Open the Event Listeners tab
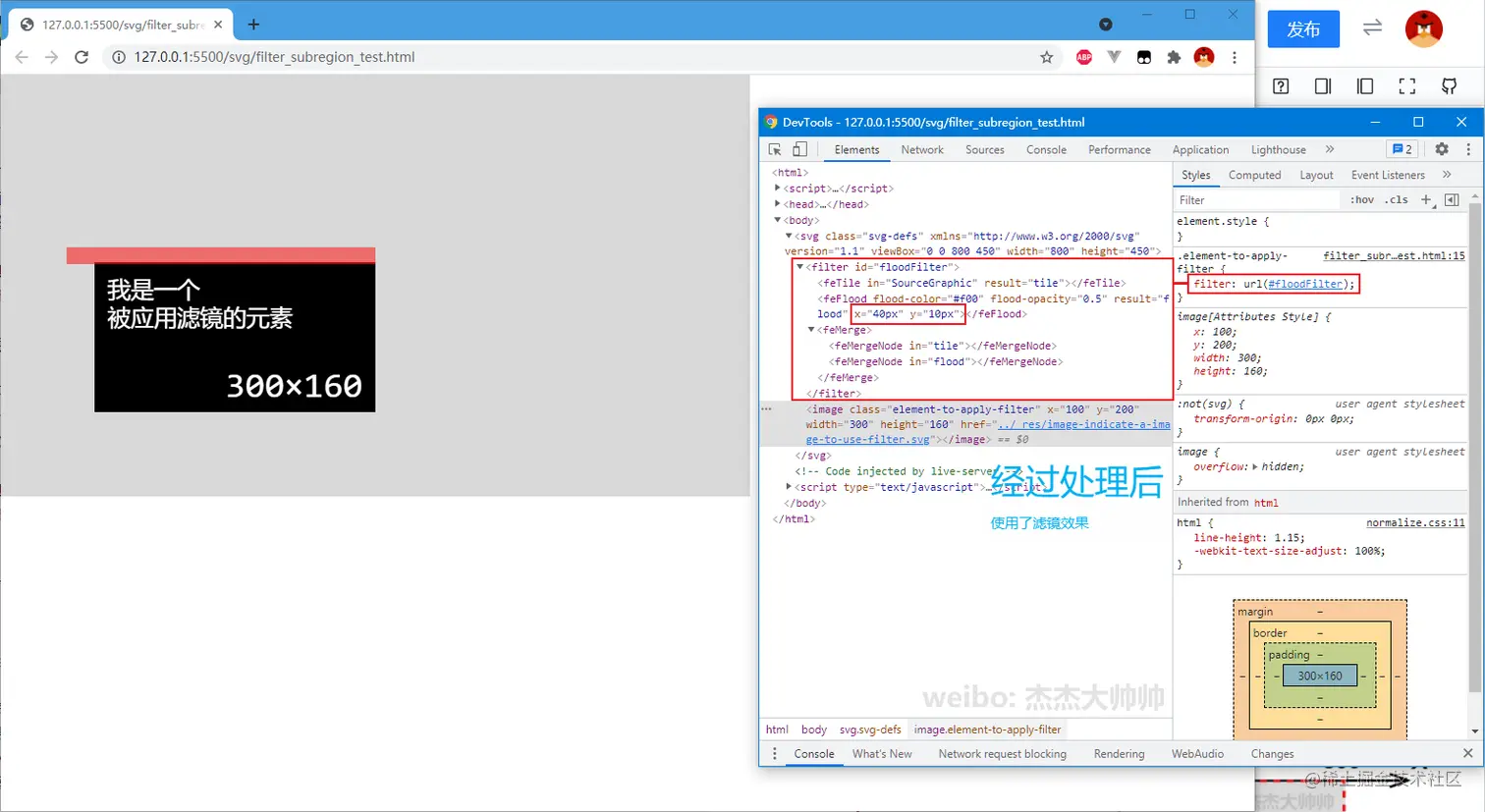 (1387, 175)
